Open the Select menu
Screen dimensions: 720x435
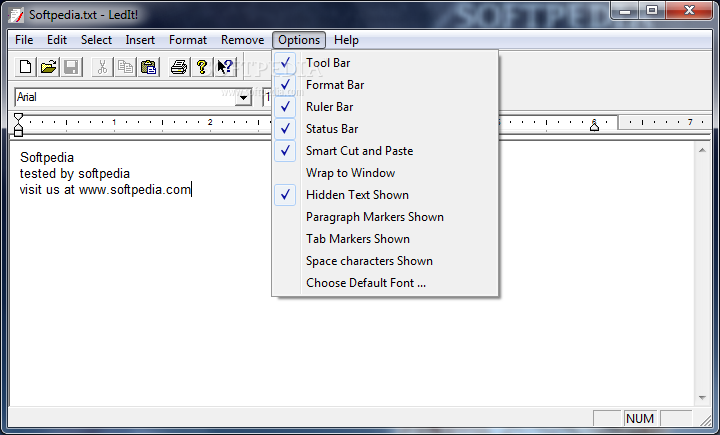point(96,40)
